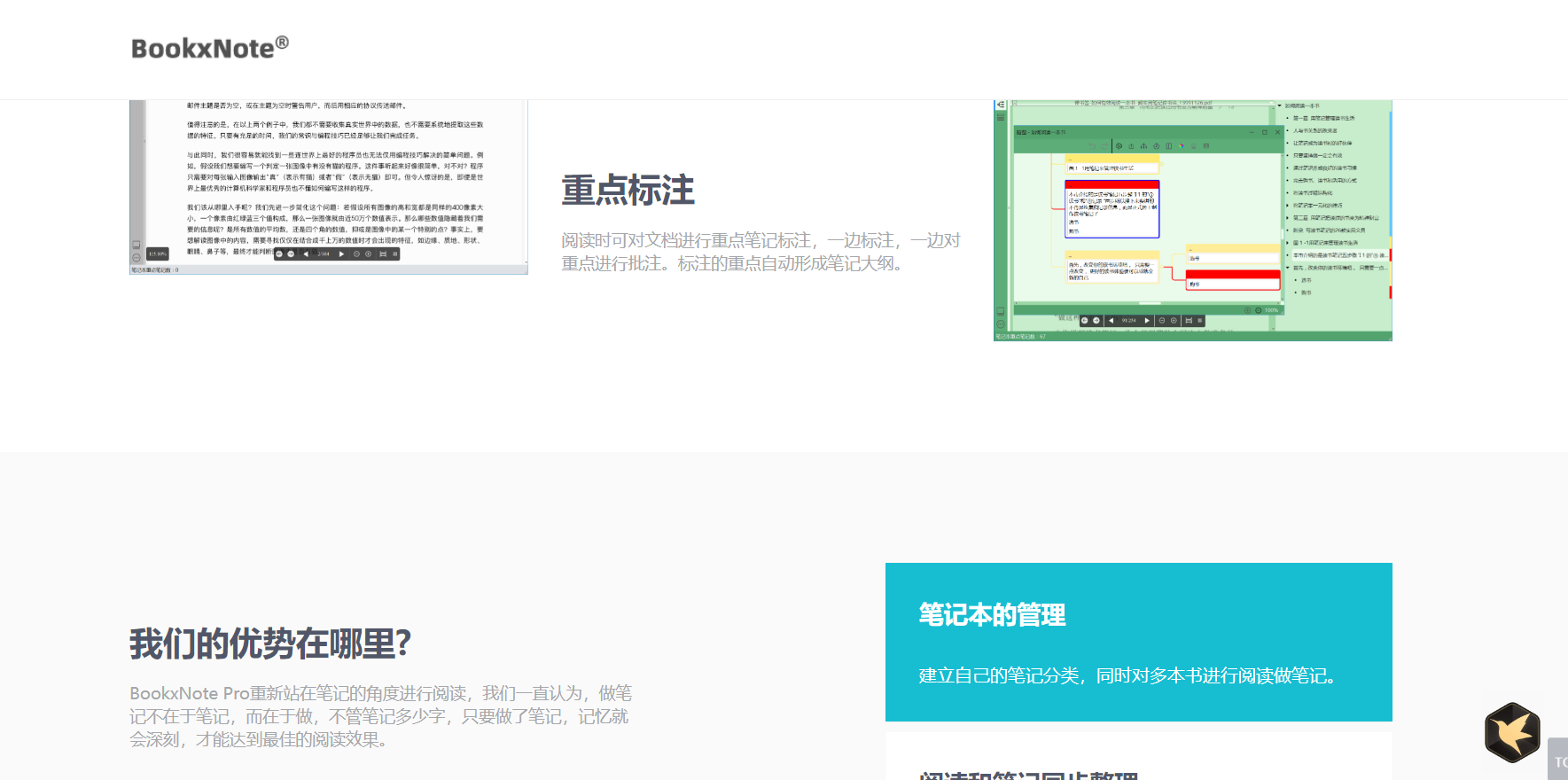The width and height of the screenshot is (1568, 780).
Task: Click the golden hummingbird hexagon icon
Action: [x=1512, y=732]
